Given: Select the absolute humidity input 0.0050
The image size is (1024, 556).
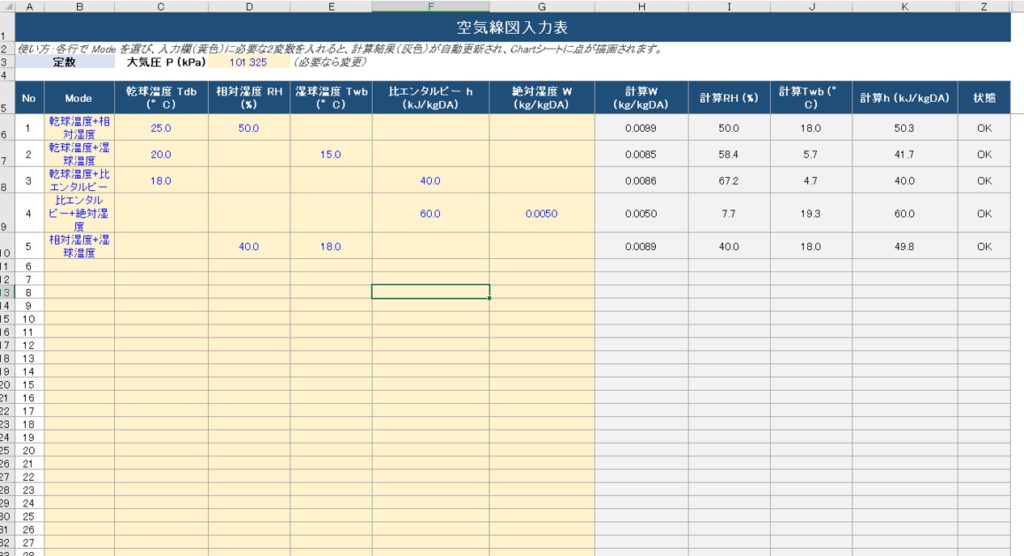Looking at the screenshot, I should (541, 214).
